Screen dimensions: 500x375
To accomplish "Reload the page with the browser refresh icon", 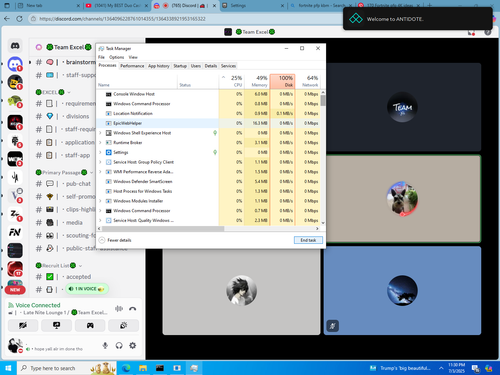I will (x=19, y=19).
